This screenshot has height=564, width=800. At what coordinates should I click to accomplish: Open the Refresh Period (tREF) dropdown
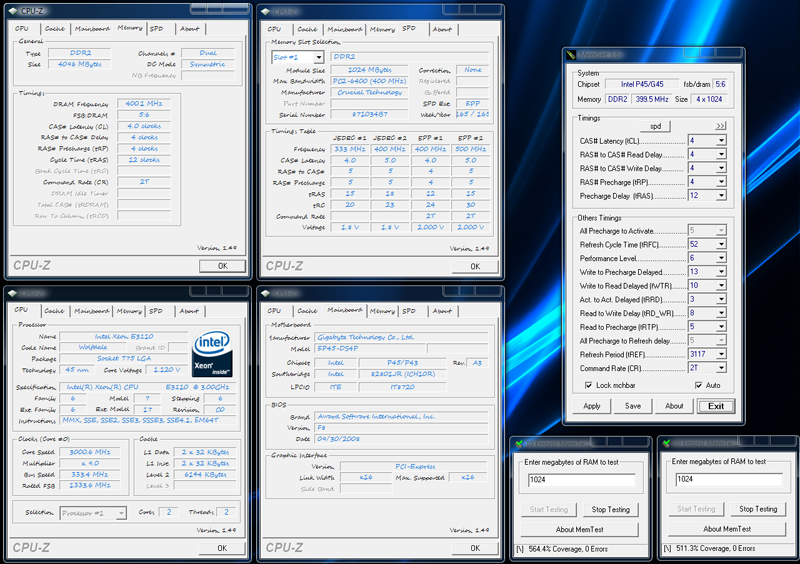(x=721, y=354)
